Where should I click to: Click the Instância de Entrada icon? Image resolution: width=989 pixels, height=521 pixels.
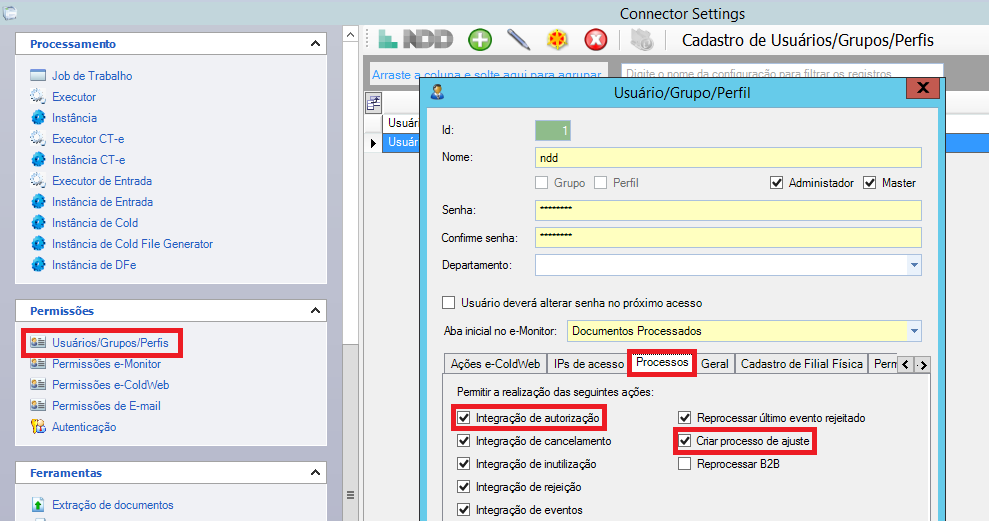[38, 201]
